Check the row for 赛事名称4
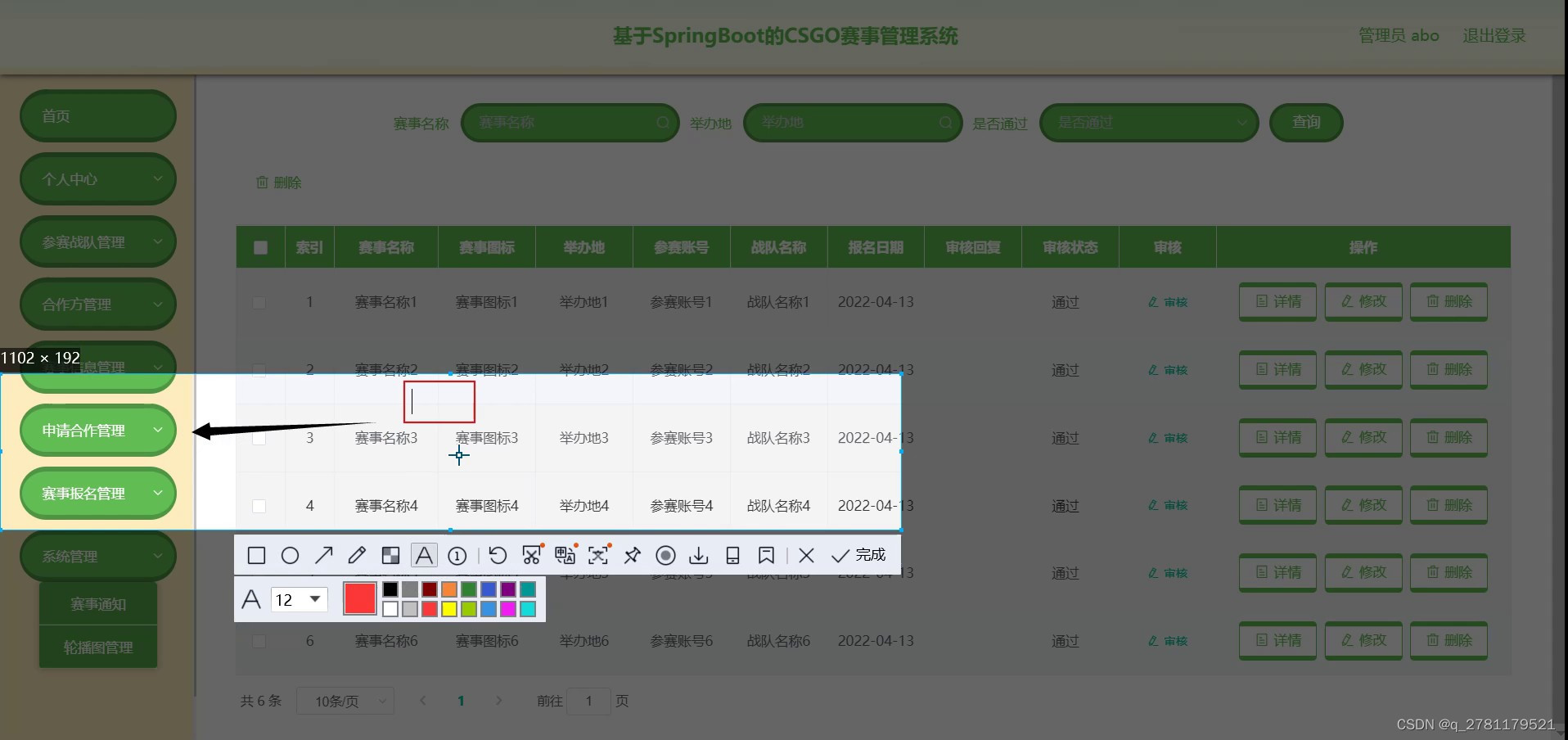Screen dimensions: 1568x740 pyautogui.click(x=259, y=506)
